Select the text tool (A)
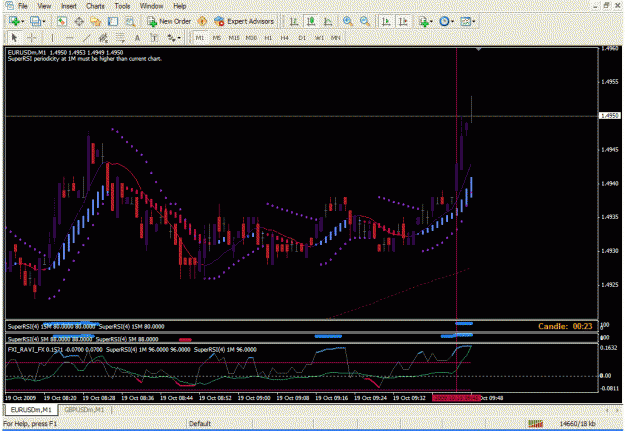The height and width of the screenshot is (431, 625). point(137,38)
